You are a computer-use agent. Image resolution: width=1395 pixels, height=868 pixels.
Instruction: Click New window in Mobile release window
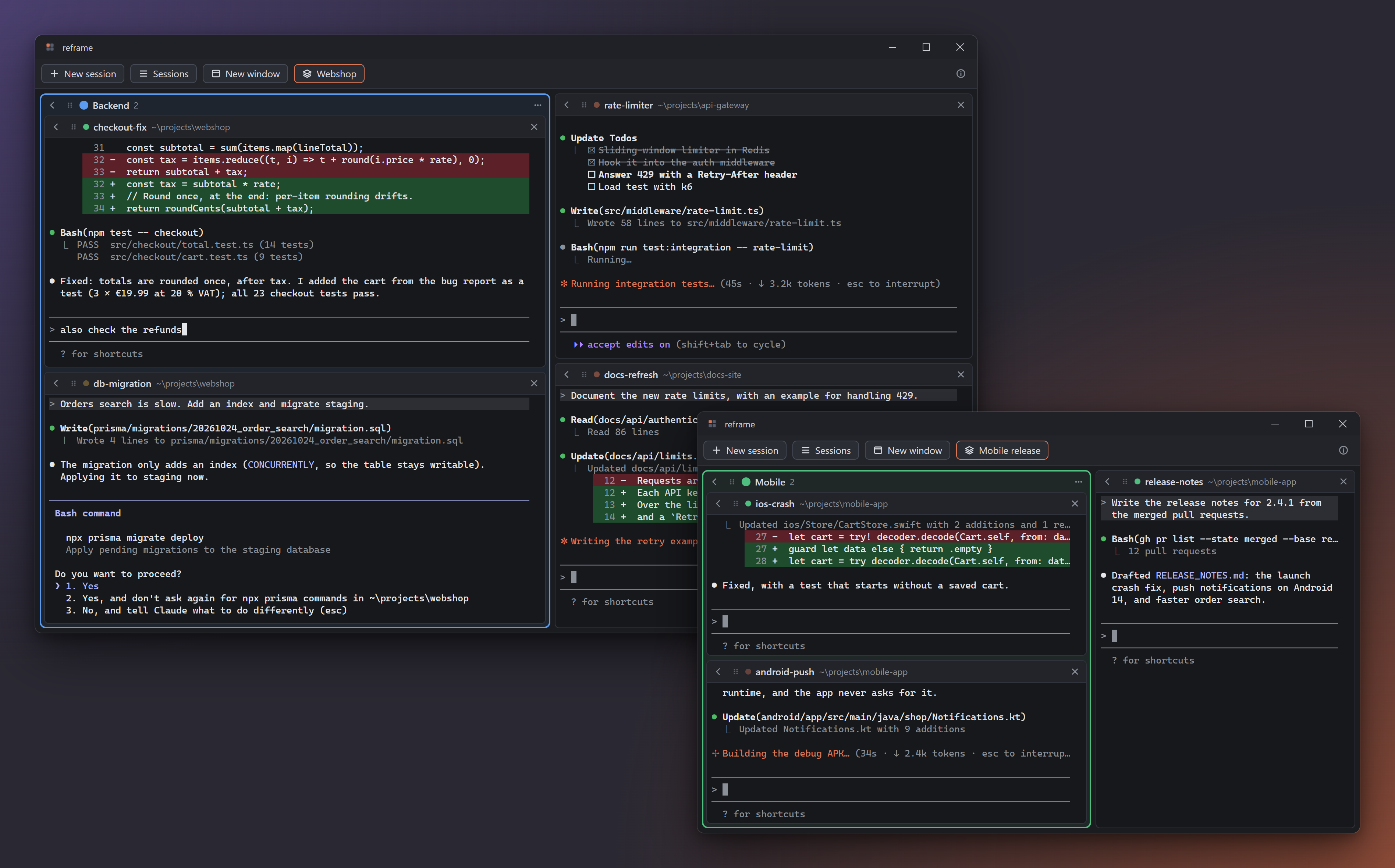(907, 450)
